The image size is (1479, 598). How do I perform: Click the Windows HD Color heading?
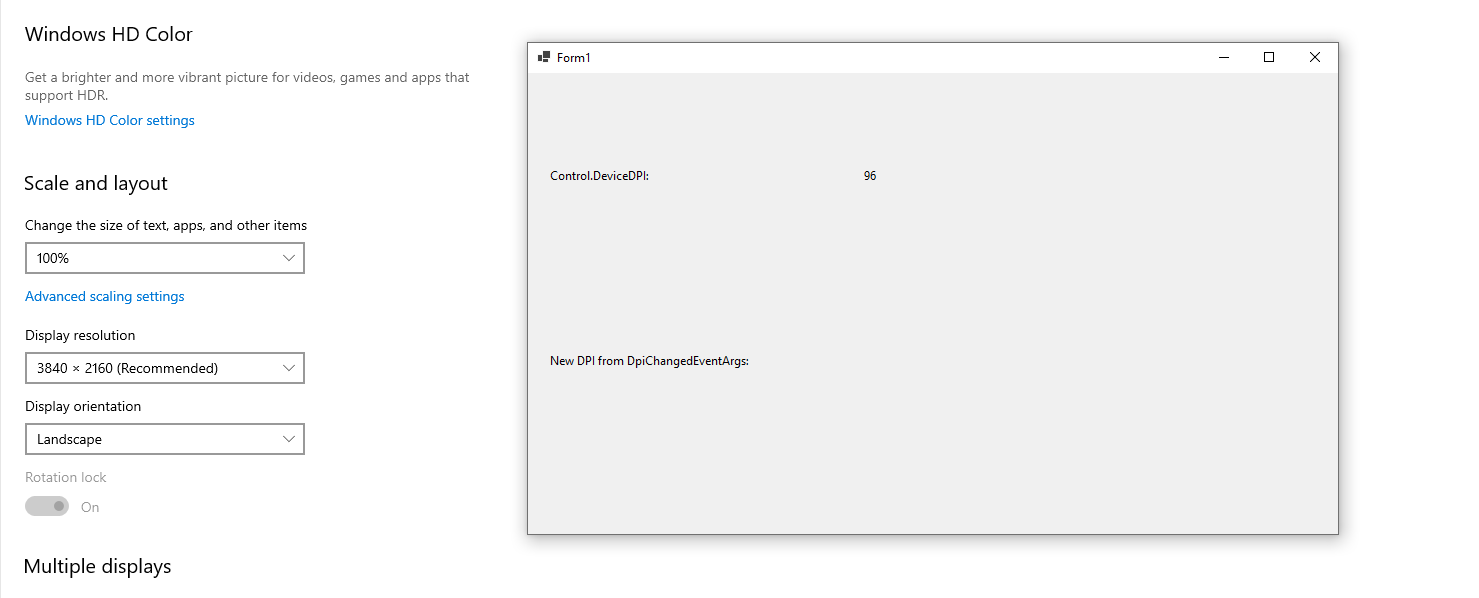click(x=109, y=34)
